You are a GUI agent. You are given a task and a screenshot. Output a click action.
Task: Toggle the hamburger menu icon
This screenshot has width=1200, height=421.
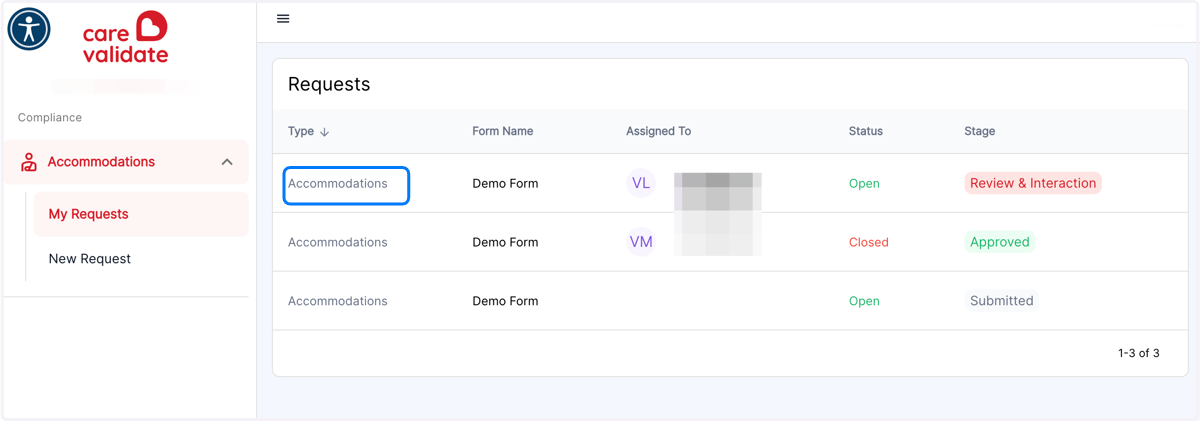click(283, 19)
